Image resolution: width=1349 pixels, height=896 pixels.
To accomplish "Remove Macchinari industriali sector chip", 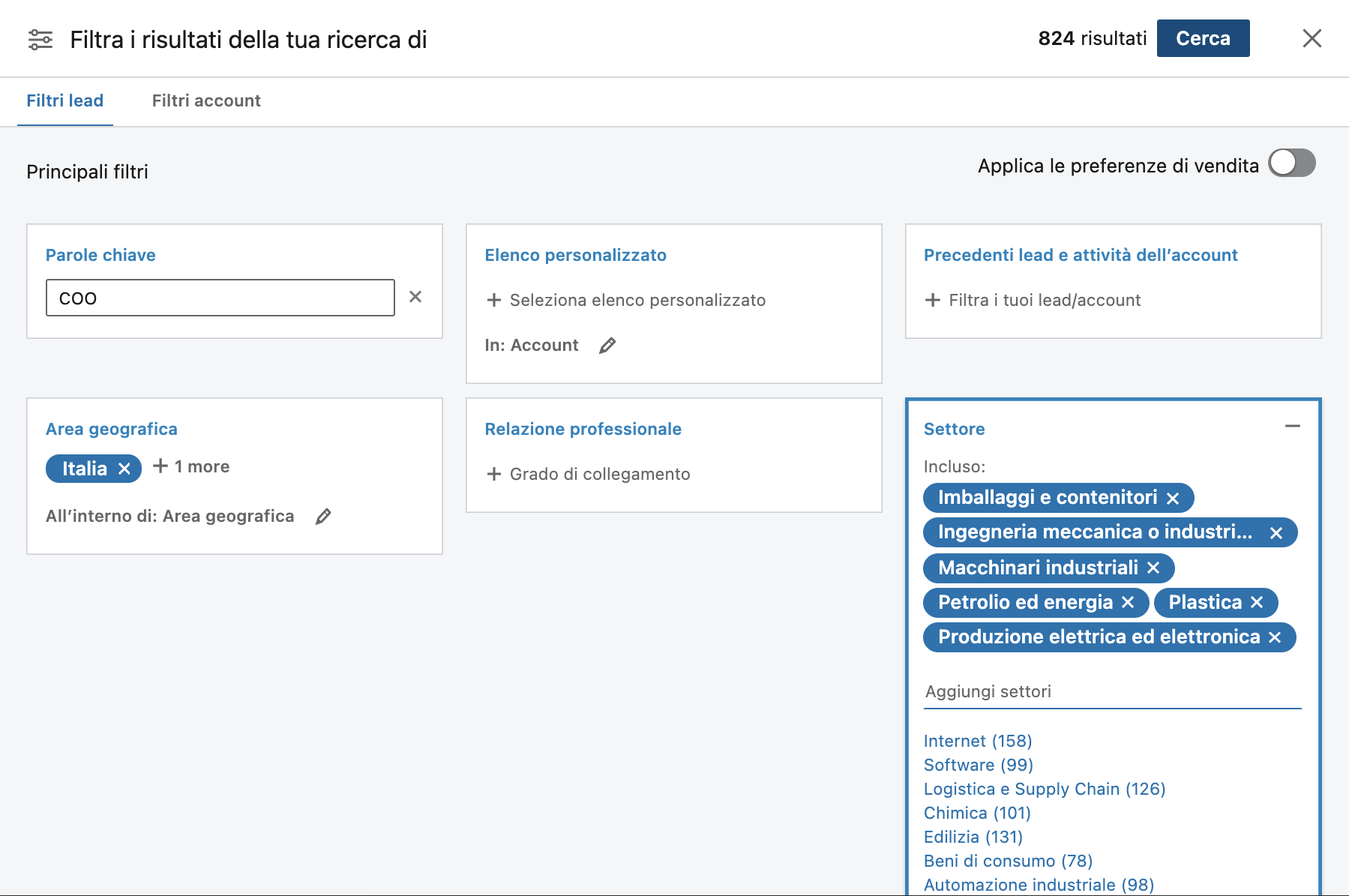I will click(1154, 568).
